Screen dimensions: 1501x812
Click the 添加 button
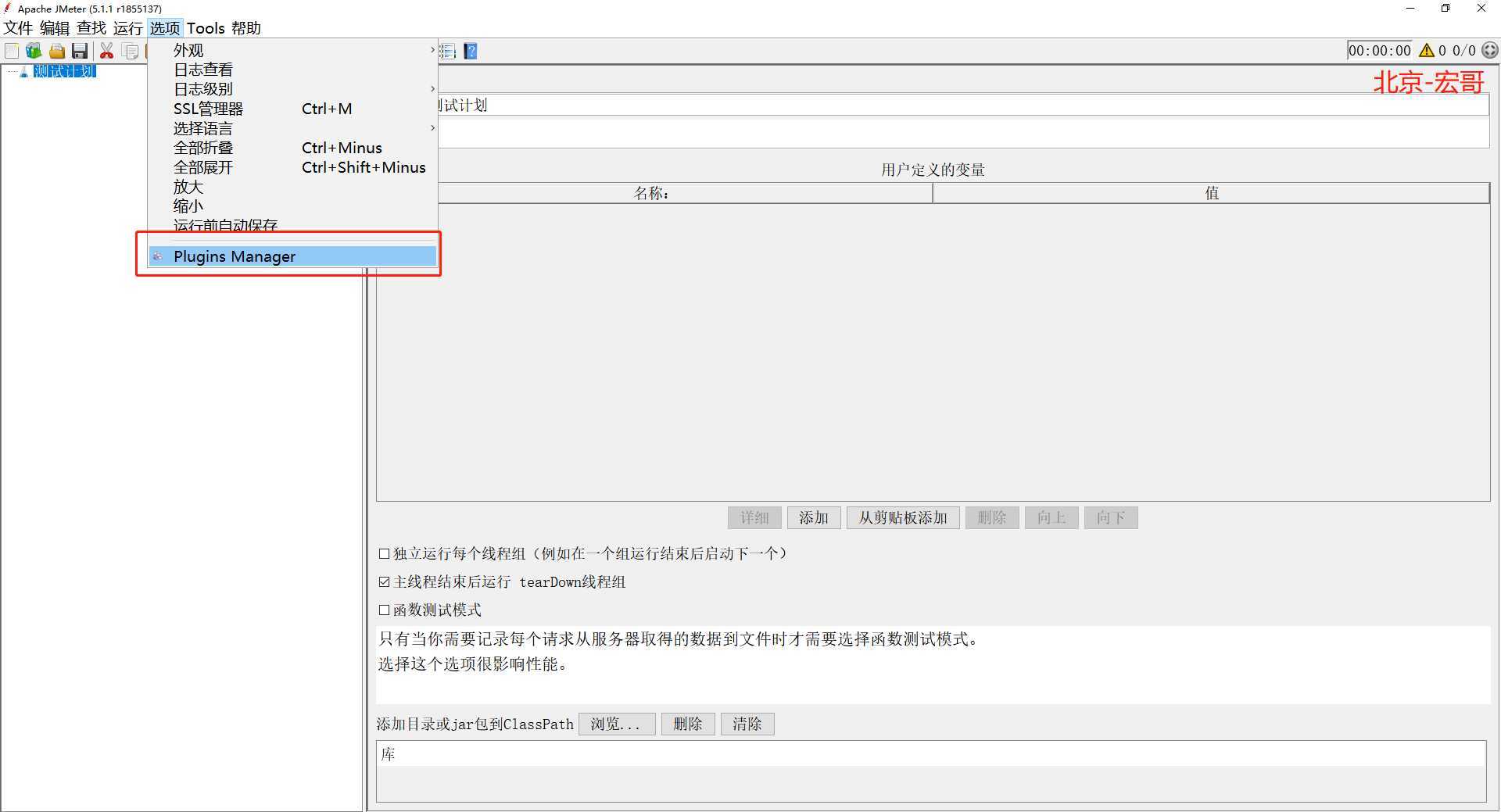[x=814, y=517]
